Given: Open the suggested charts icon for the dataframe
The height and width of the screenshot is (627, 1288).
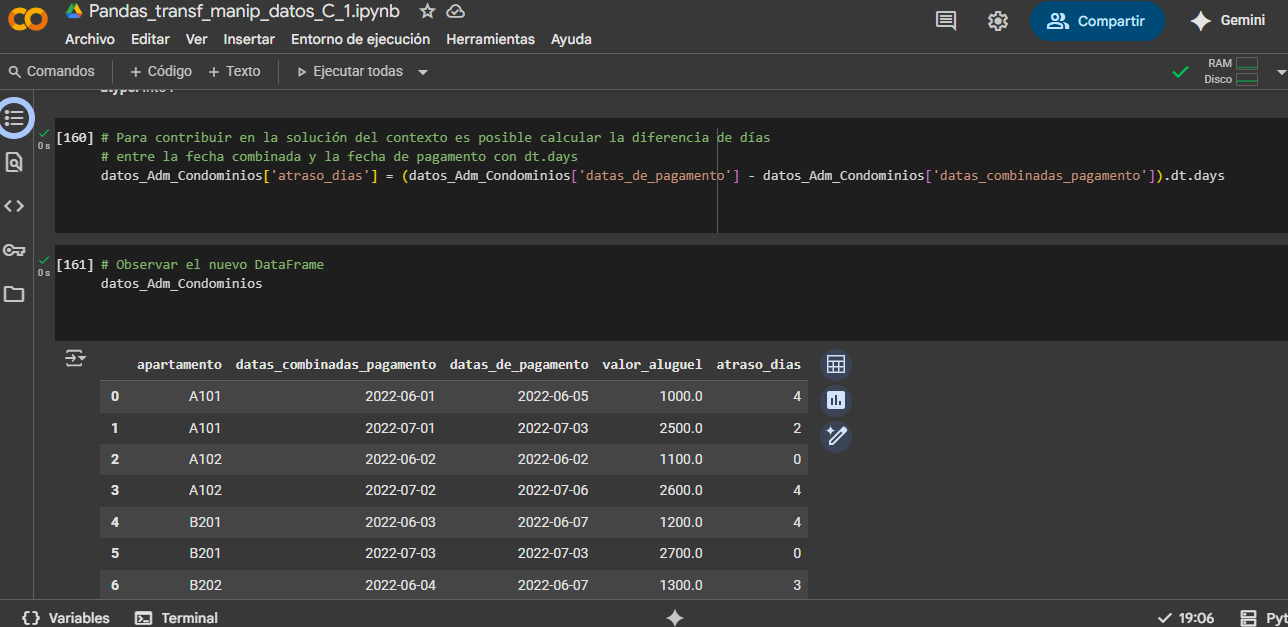Looking at the screenshot, I should pos(836,401).
